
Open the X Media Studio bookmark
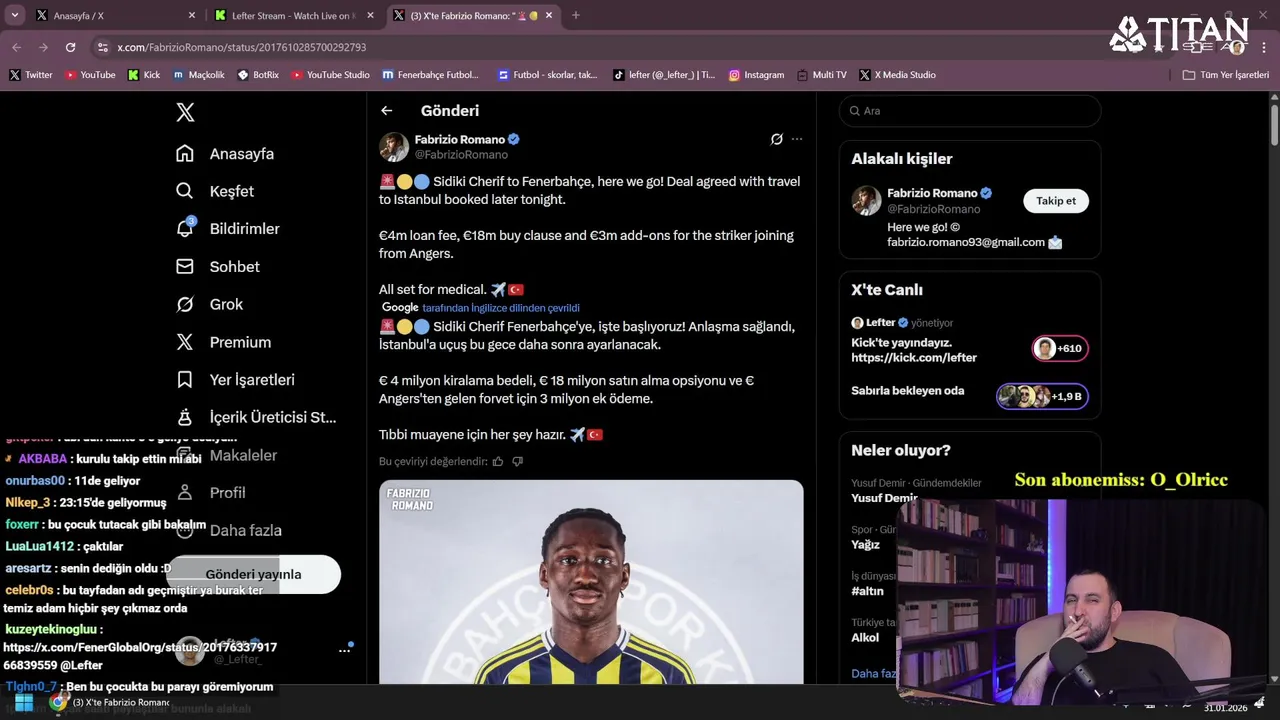(x=898, y=75)
